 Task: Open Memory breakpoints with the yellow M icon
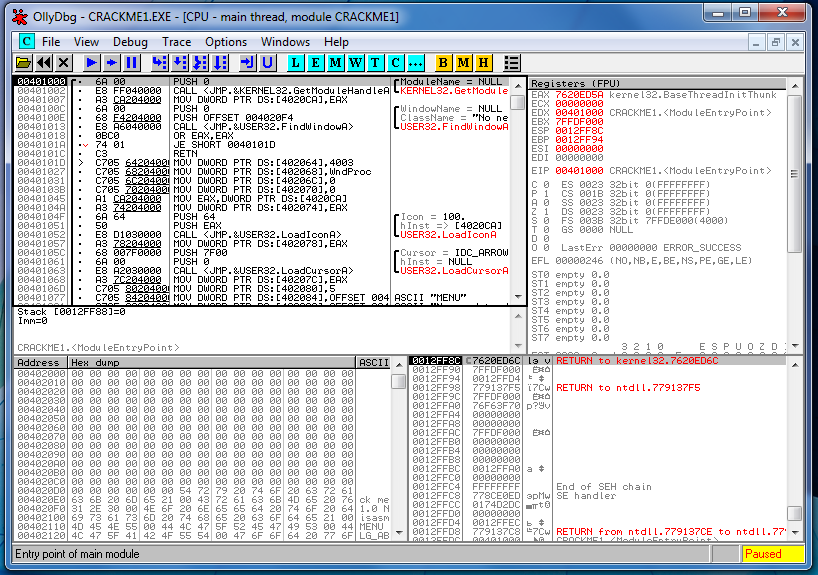[x=463, y=63]
